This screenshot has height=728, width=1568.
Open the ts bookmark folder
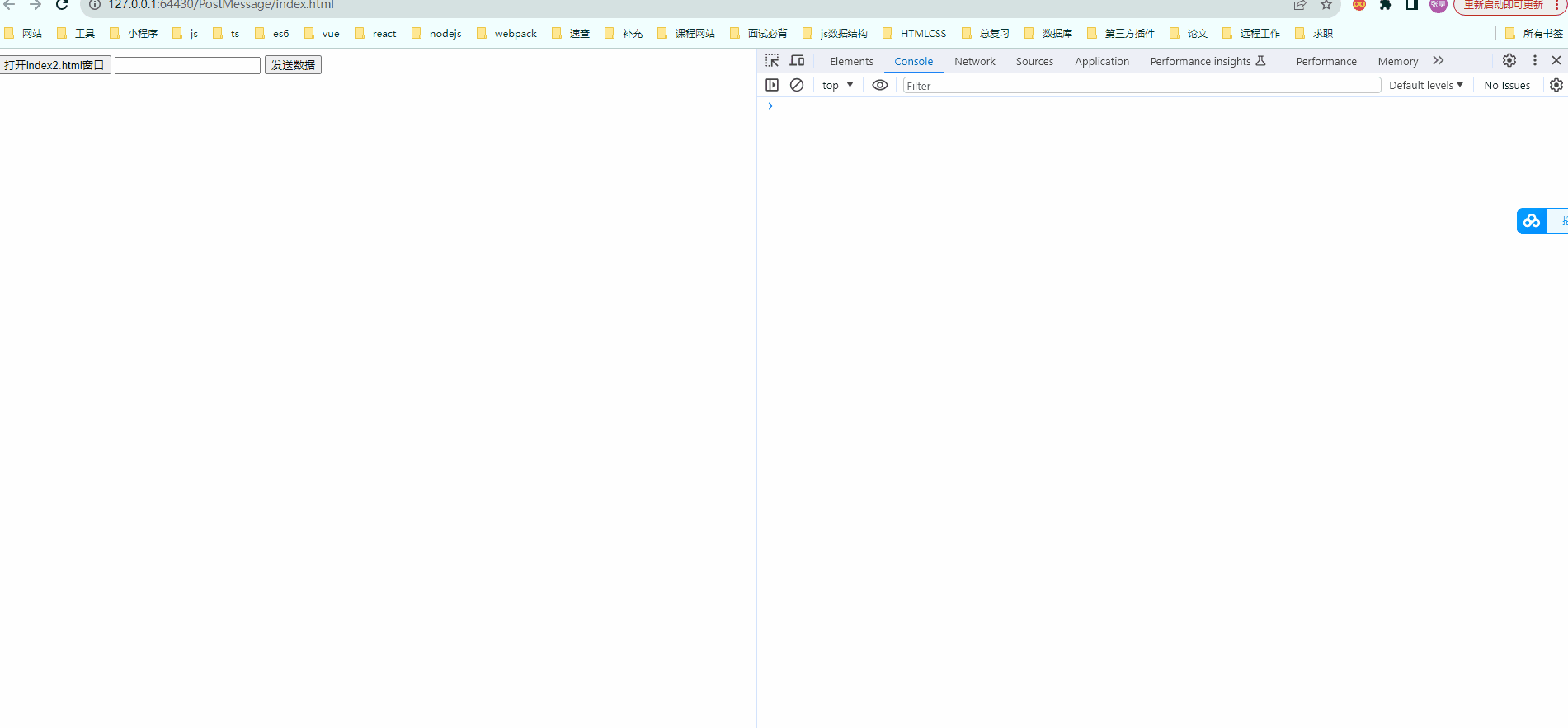[226, 34]
